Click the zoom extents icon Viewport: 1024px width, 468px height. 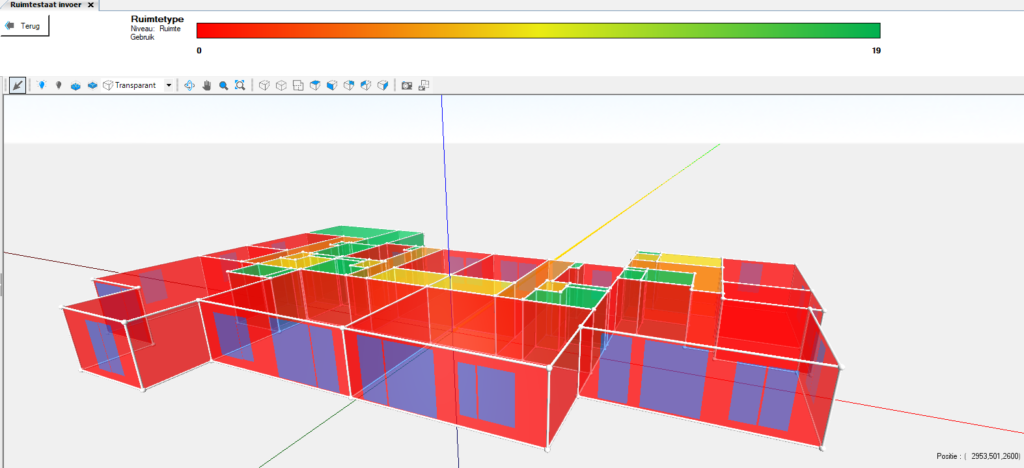point(240,86)
